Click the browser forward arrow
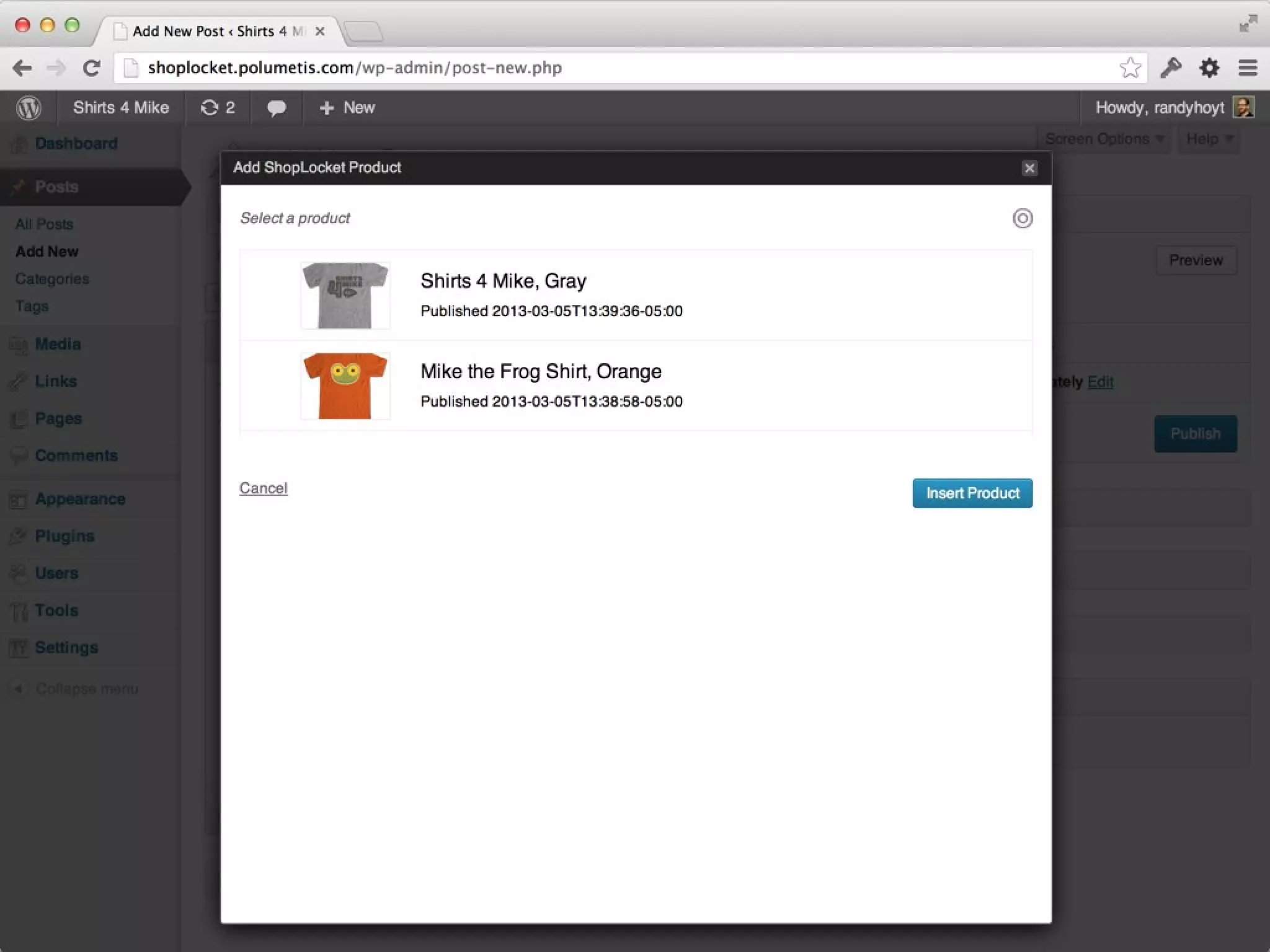This screenshot has width=1270, height=952. [x=56, y=68]
